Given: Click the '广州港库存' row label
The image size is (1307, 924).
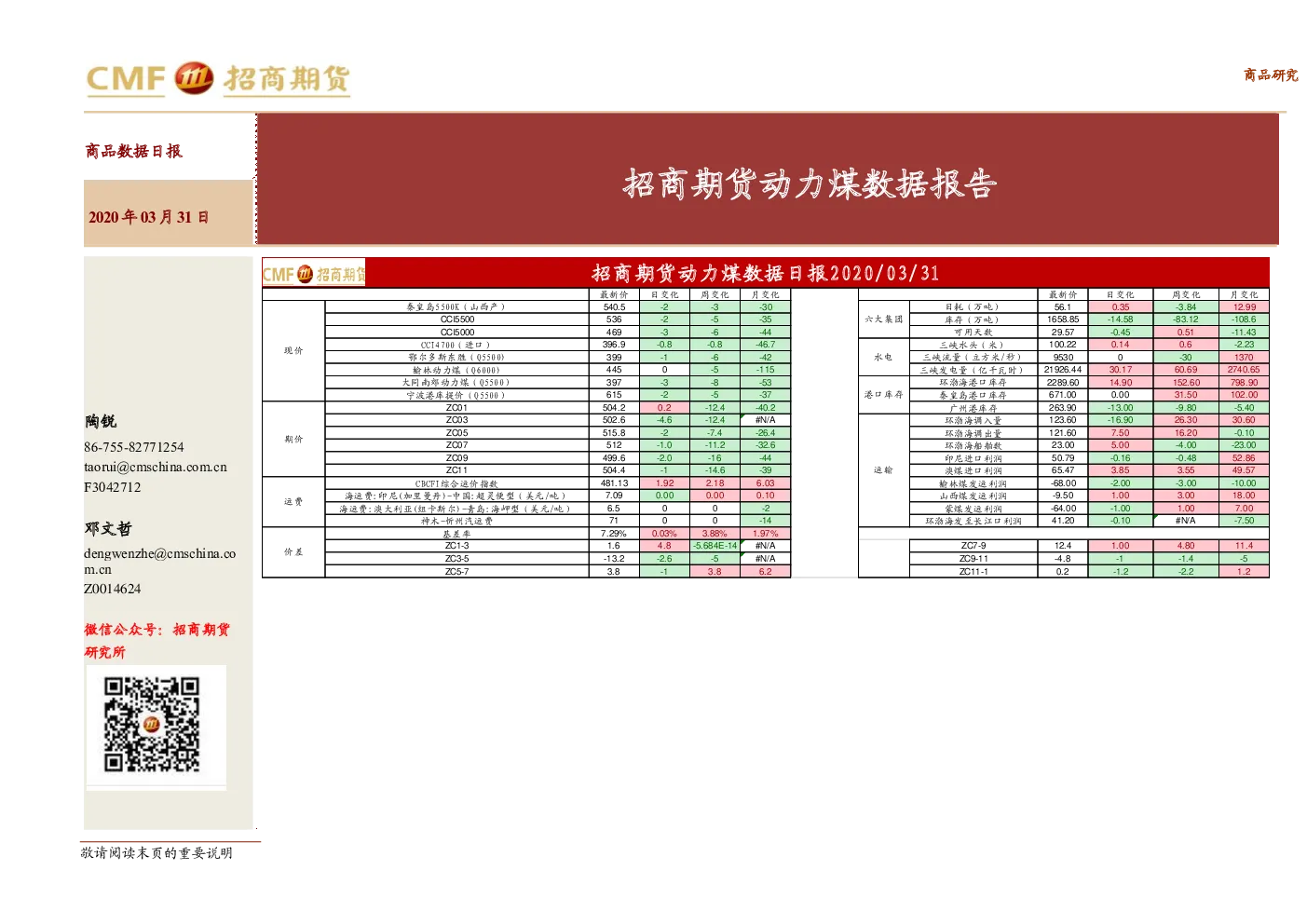Looking at the screenshot, I should [x=973, y=408].
